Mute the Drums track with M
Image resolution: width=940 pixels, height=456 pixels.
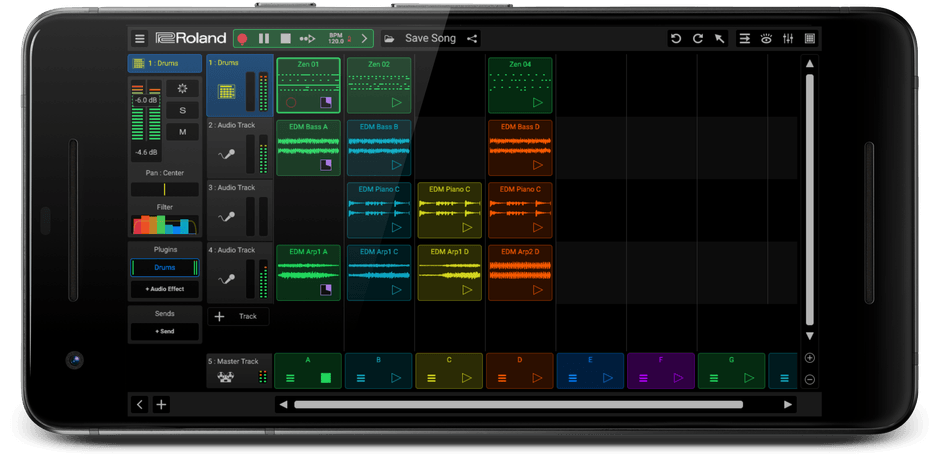point(182,132)
